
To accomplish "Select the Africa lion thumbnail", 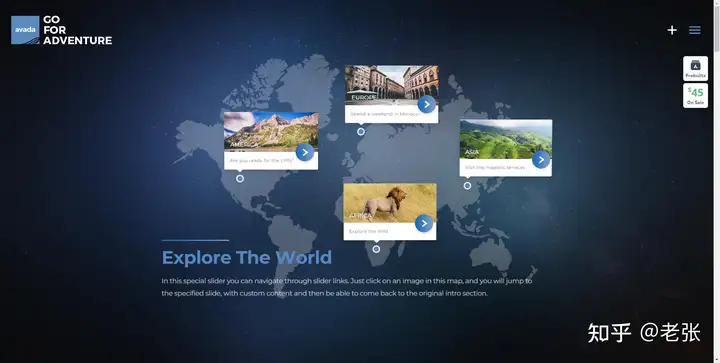I will coord(390,203).
